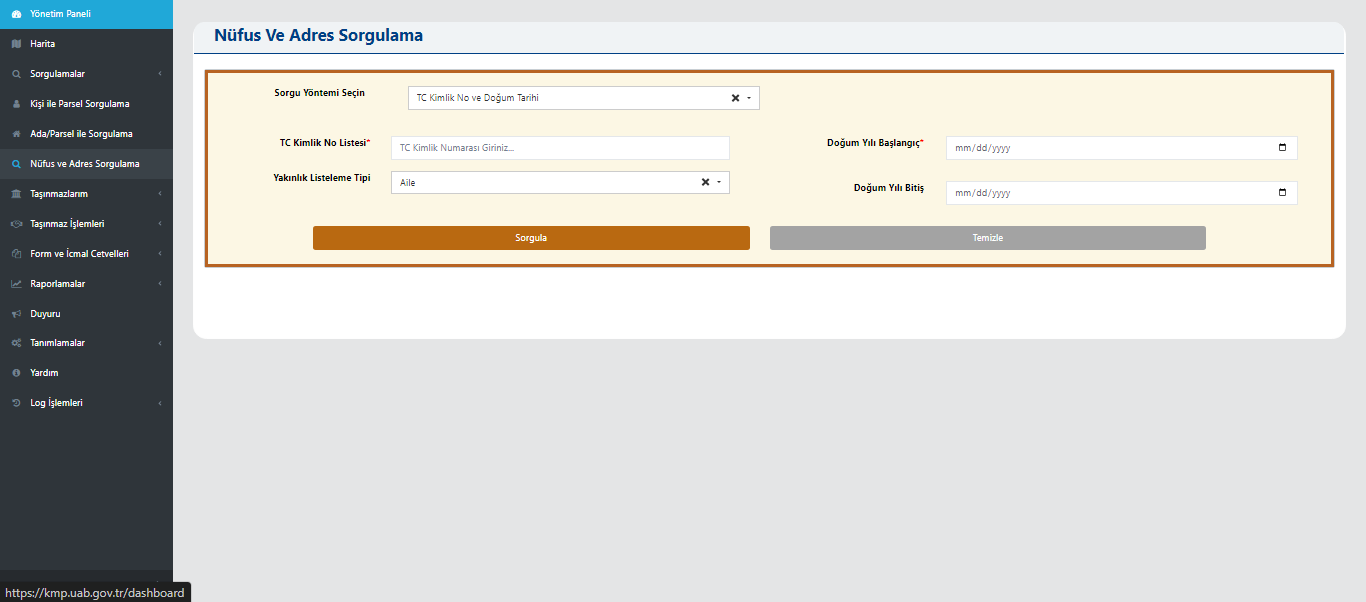Screen dimensions: 1366x602
Task: Open Kişi ile Parsel Sorgulama page
Action: pos(80,104)
